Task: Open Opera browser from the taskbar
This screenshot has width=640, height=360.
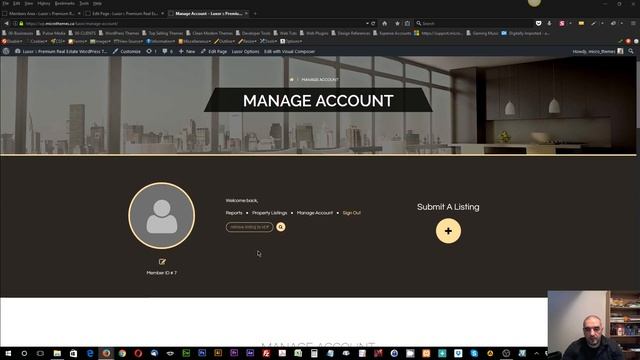Action: click(x=138, y=353)
